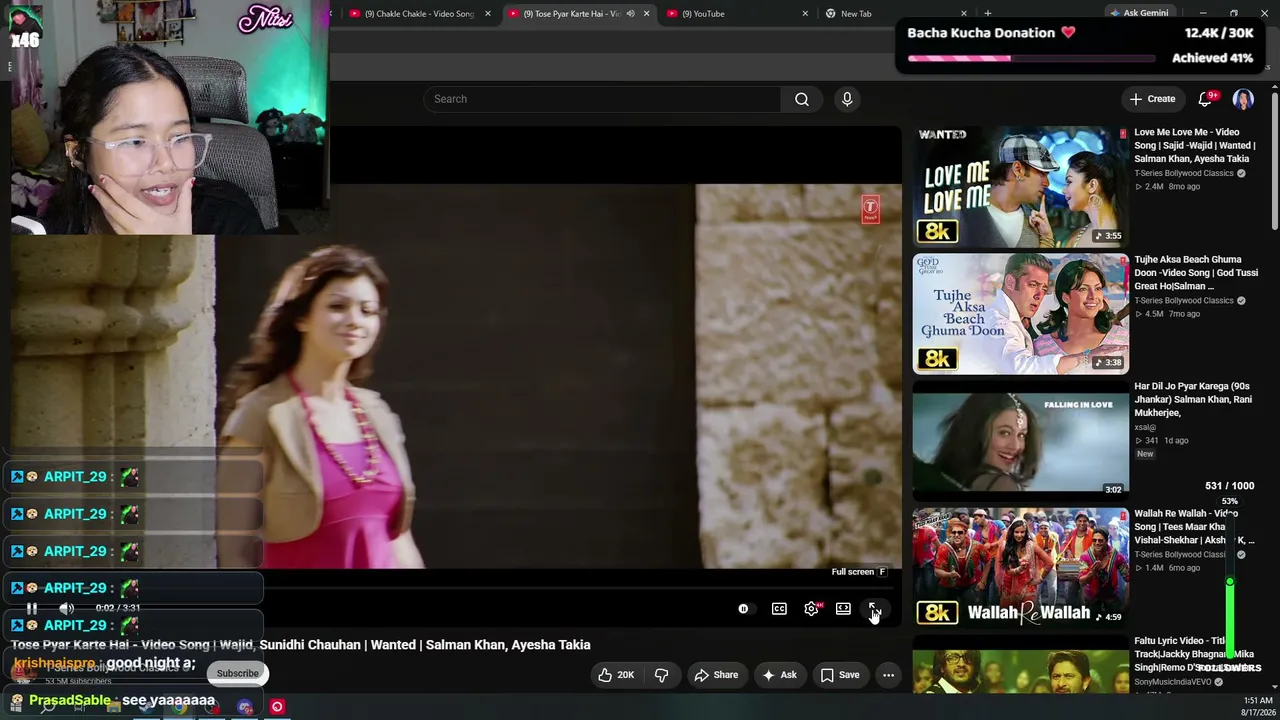The width and height of the screenshot is (1280, 720).
Task: Open YouTube notifications bell
Action: [x=1205, y=99]
